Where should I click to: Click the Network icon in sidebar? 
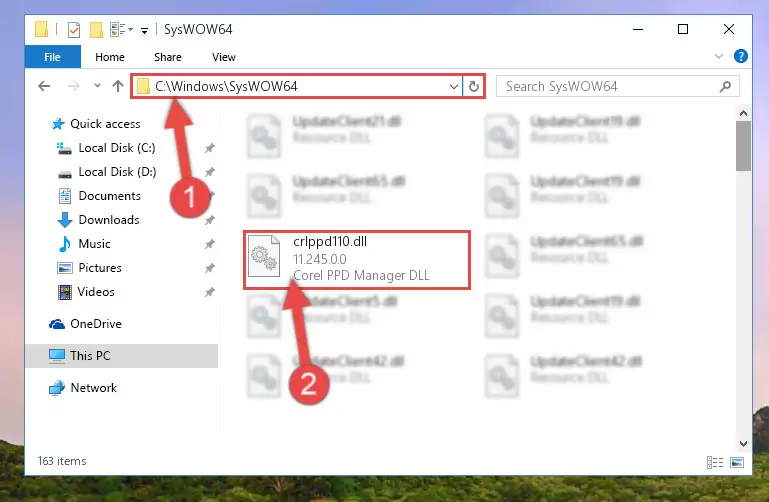[x=57, y=388]
